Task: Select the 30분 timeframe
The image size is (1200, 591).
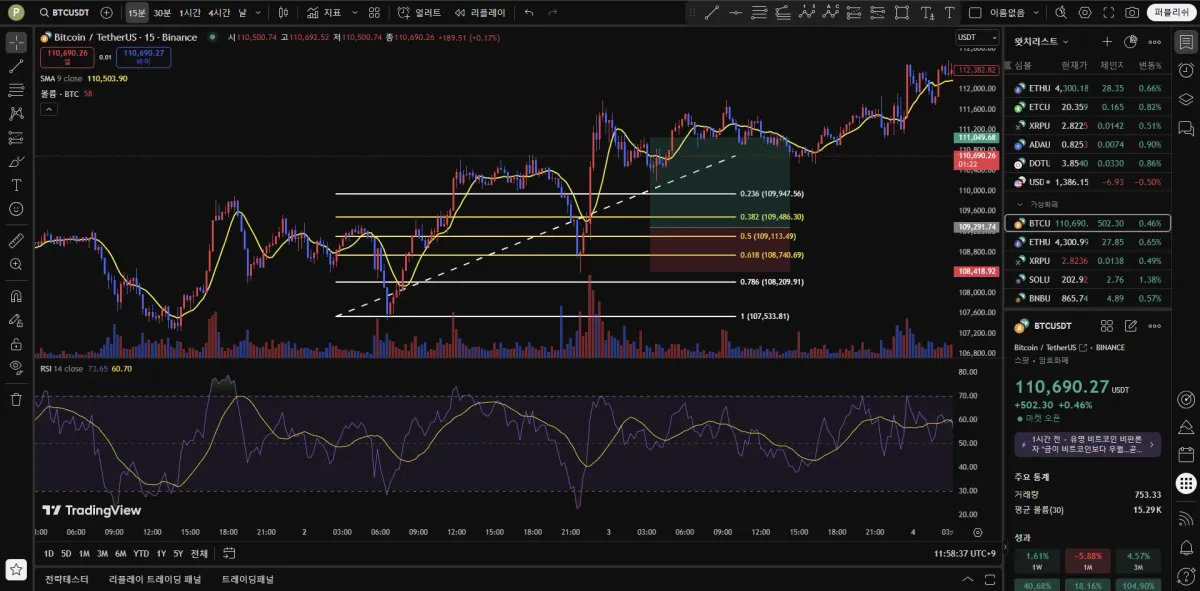Action: tap(162, 13)
